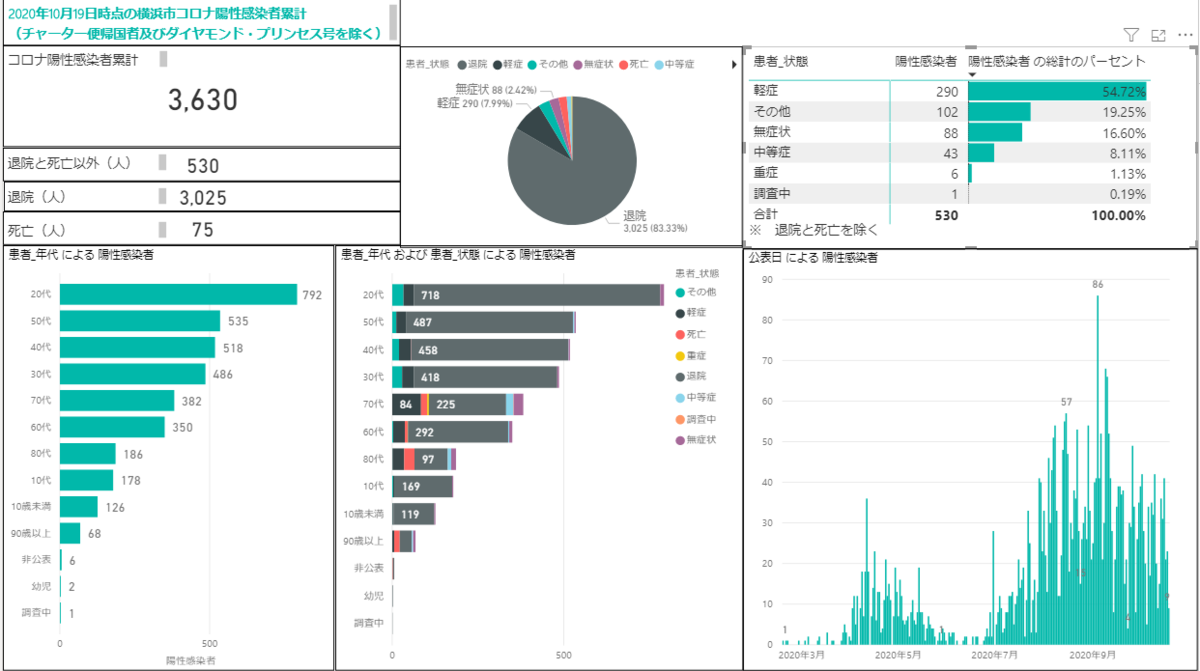Click 重症 in the stacked bar legend
Screen dimensions: 1200x671
tap(691, 355)
